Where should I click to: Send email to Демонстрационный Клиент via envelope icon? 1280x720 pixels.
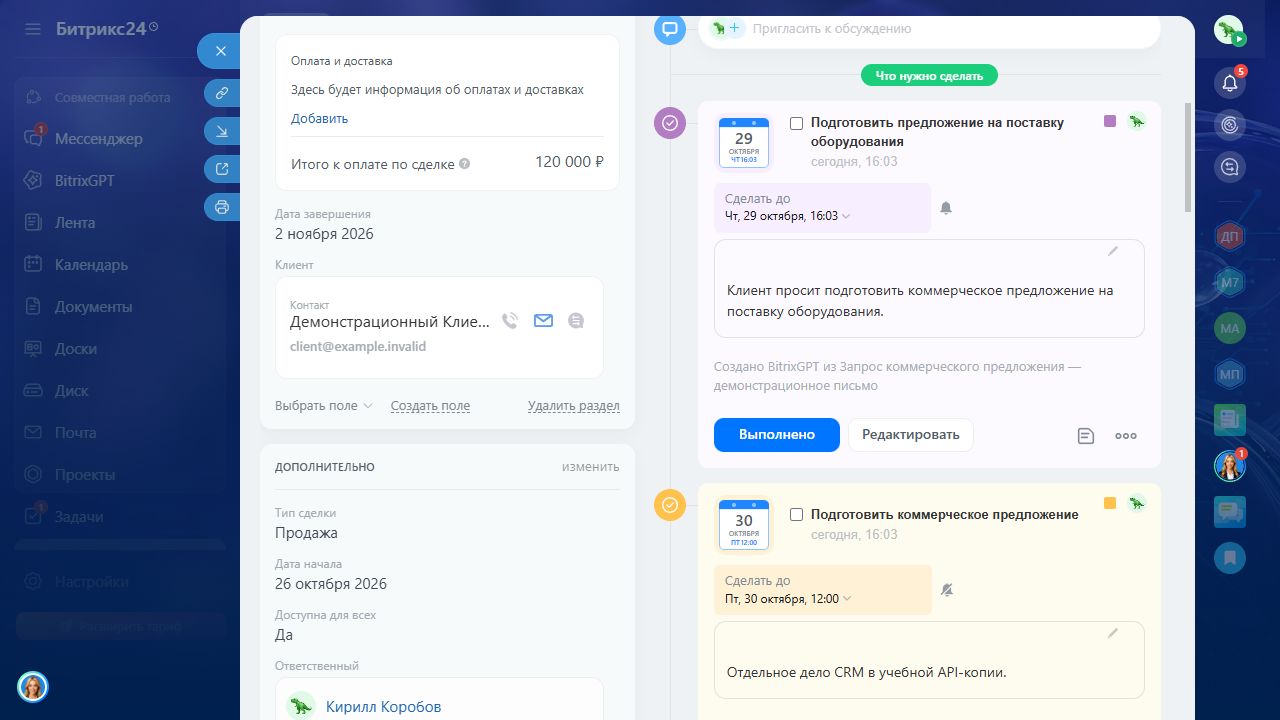coord(543,321)
